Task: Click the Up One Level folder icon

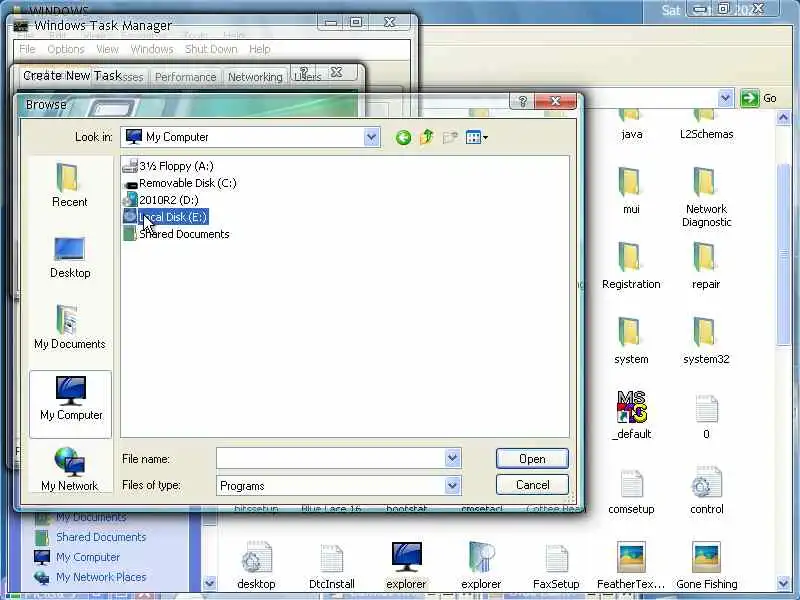Action: 427,137
